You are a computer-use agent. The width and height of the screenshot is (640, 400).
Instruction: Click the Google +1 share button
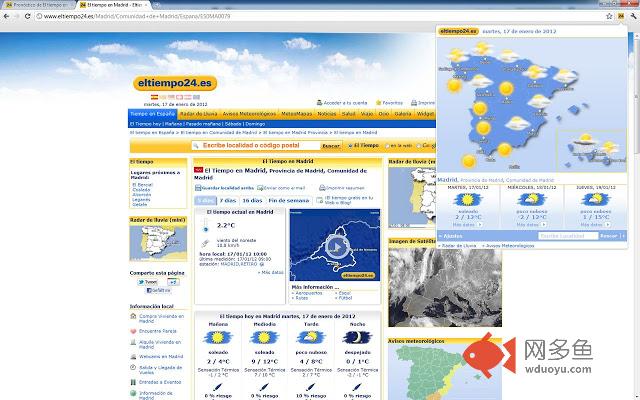click(x=173, y=282)
